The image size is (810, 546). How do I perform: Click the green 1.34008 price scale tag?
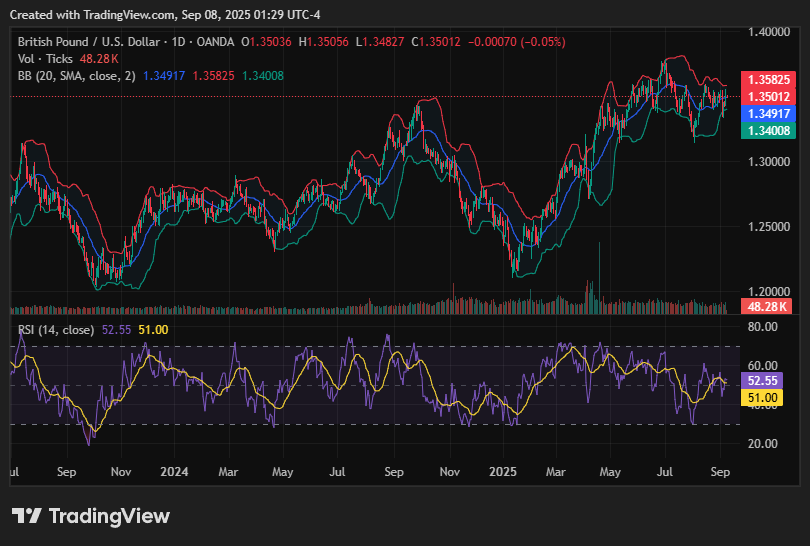pyautogui.click(x=769, y=131)
